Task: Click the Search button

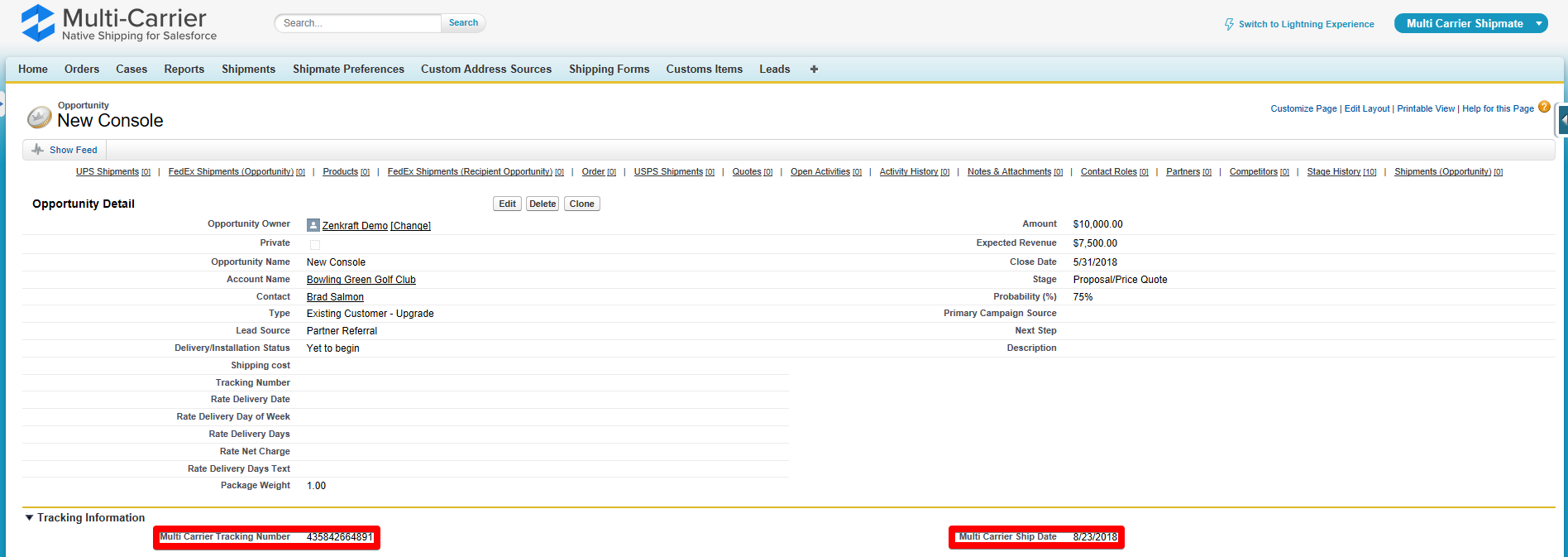Action: (x=463, y=23)
